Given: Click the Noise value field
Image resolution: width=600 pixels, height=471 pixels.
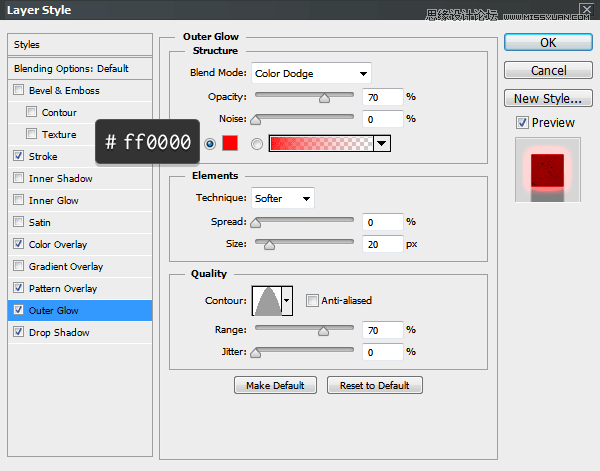Looking at the screenshot, I should click(383, 119).
